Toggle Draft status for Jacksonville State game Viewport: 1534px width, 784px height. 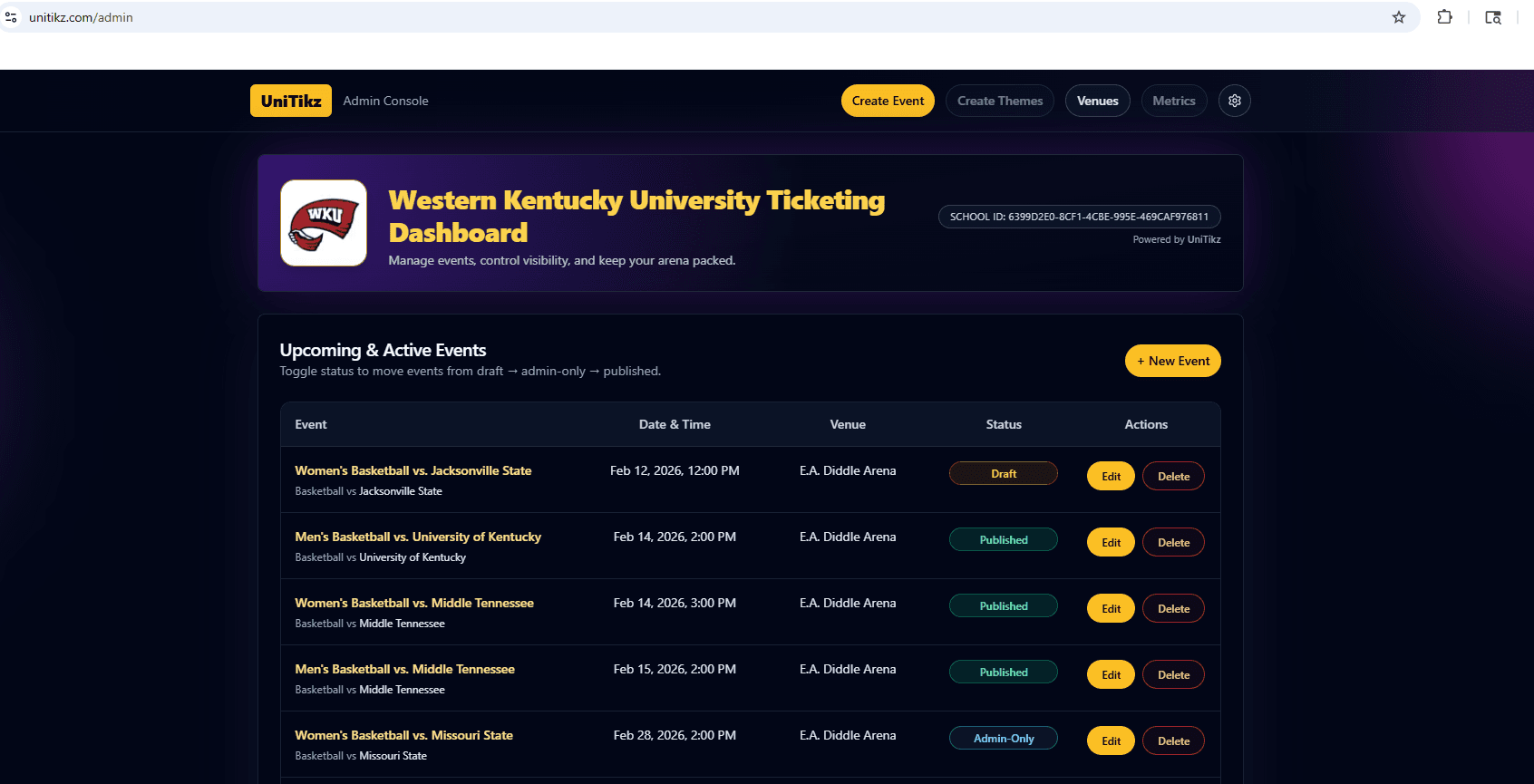tap(1004, 473)
